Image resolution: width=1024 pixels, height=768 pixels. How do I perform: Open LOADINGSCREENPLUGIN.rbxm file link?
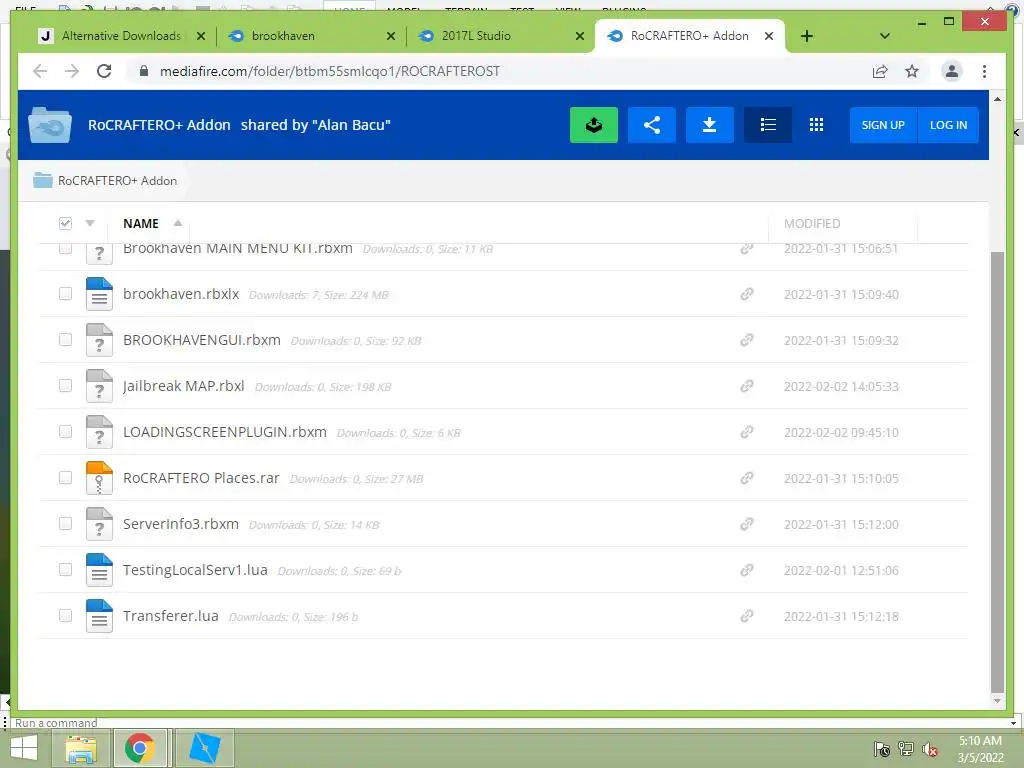[x=225, y=432]
